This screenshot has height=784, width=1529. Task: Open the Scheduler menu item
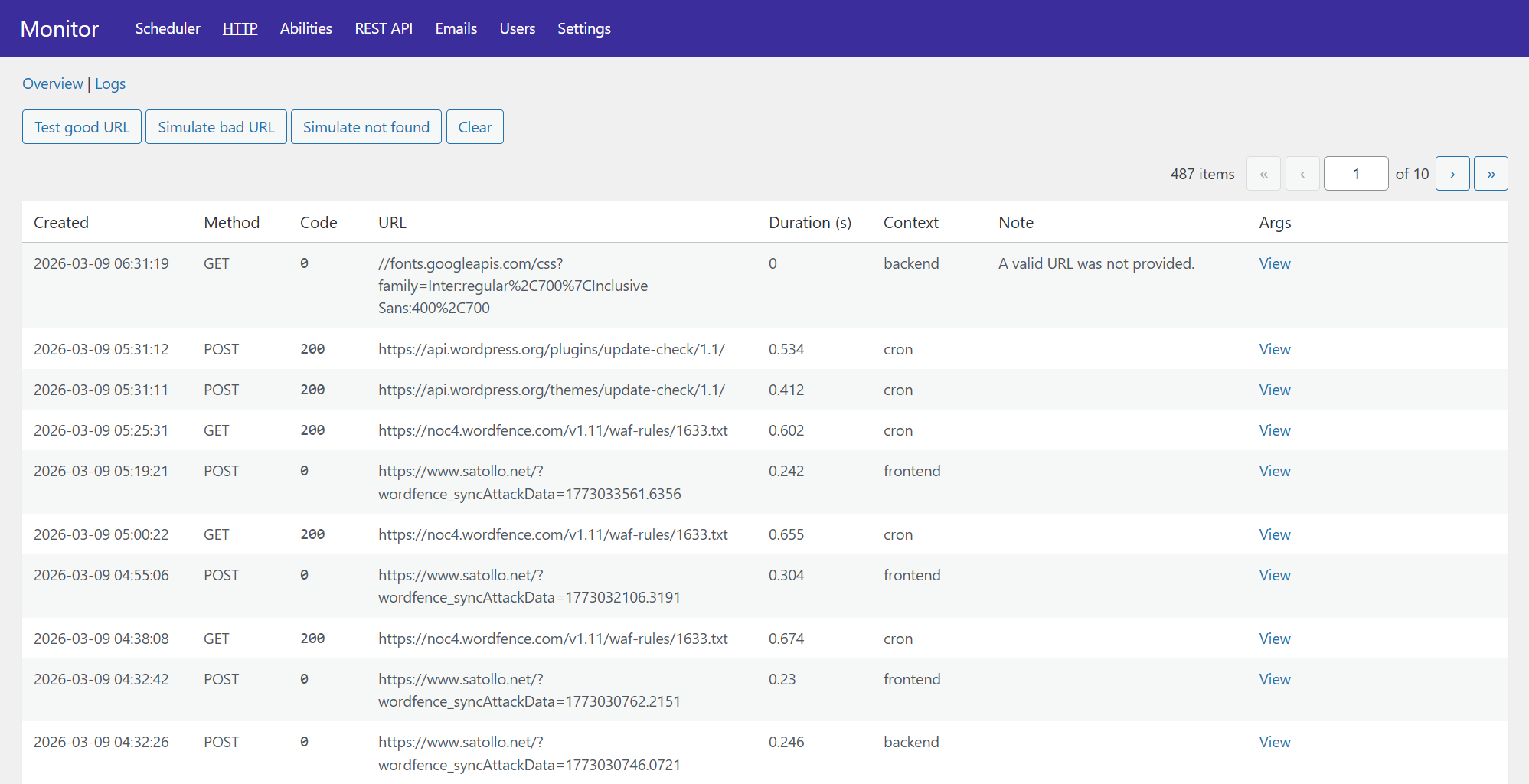168,28
